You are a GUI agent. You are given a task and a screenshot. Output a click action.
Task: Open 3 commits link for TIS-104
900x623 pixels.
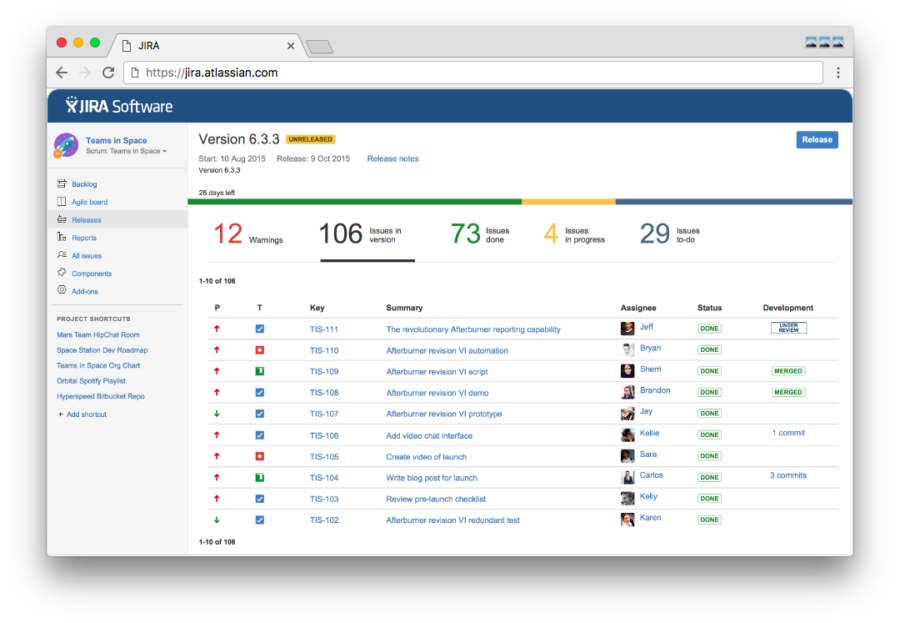(788, 475)
